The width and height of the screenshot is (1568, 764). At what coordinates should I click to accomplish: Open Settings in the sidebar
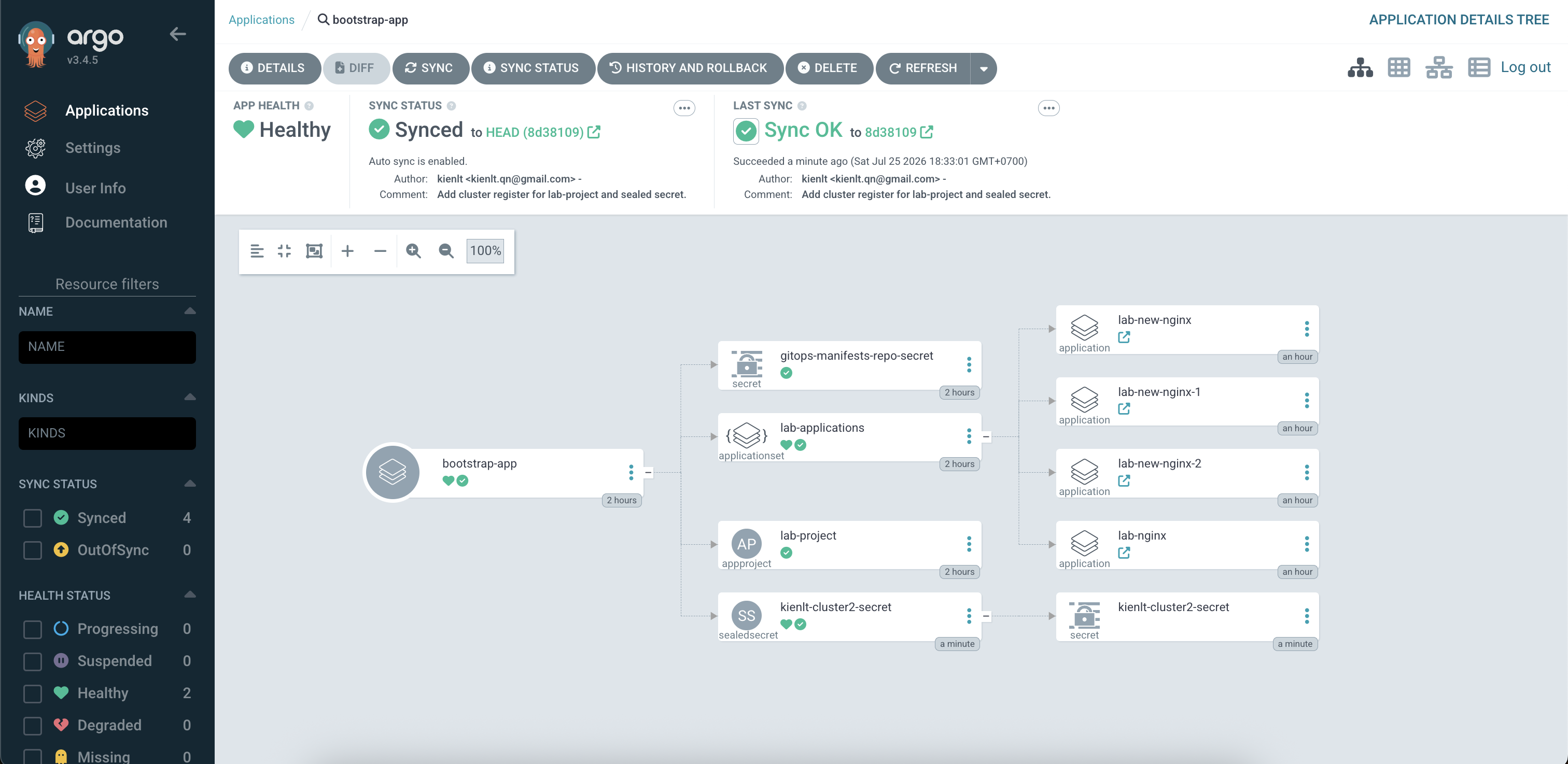[x=92, y=148]
